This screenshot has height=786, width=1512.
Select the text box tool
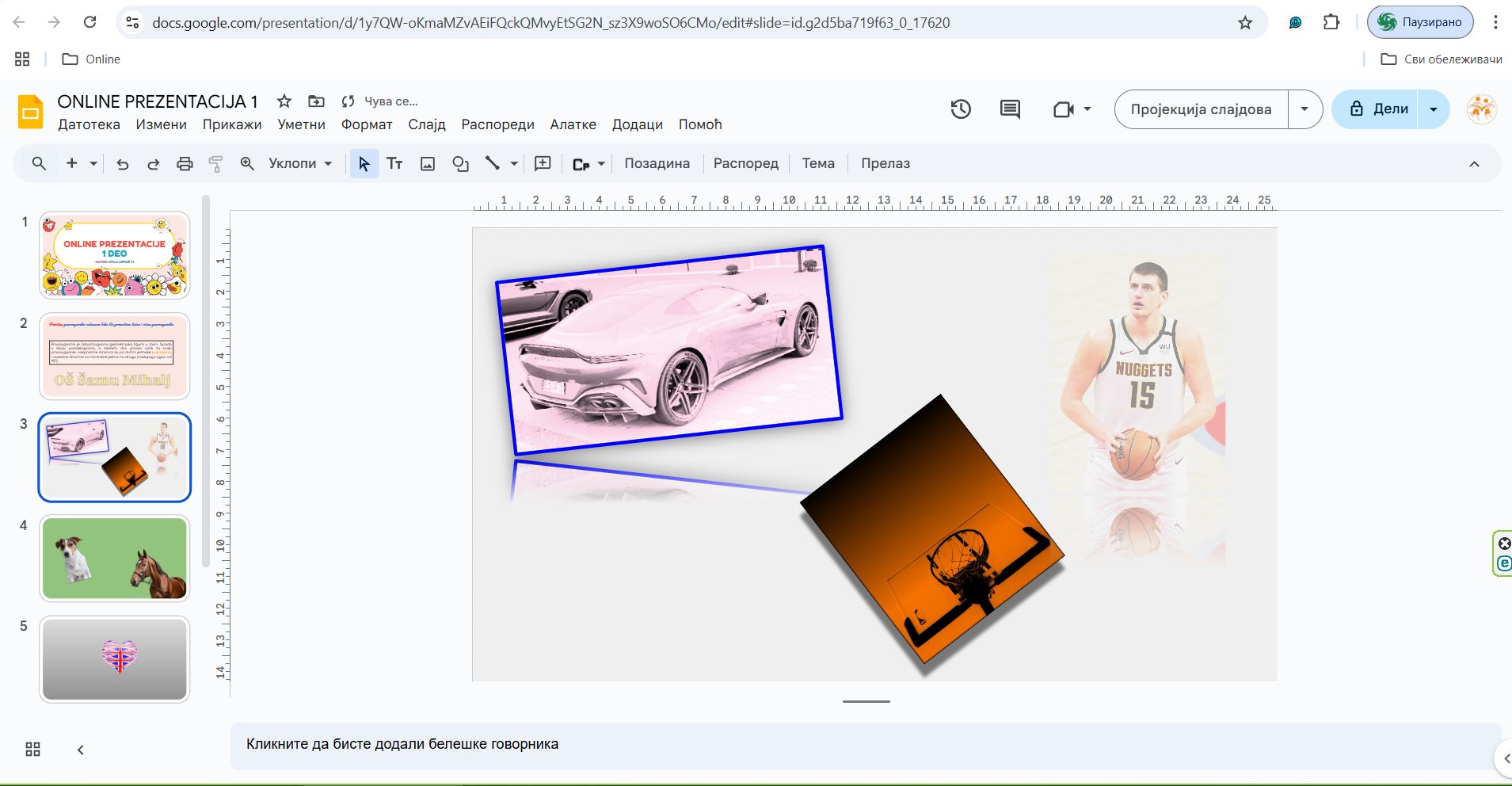click(x=394, y=164)
